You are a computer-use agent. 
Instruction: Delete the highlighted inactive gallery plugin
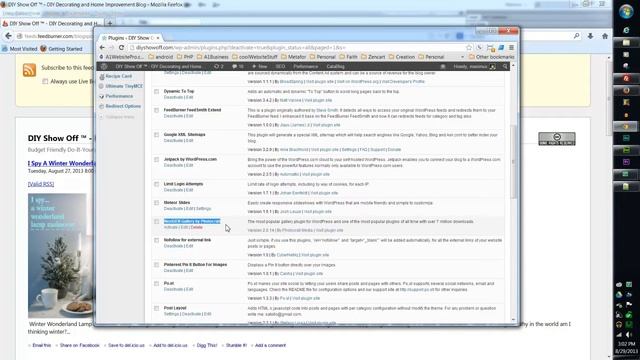(197, 227)
